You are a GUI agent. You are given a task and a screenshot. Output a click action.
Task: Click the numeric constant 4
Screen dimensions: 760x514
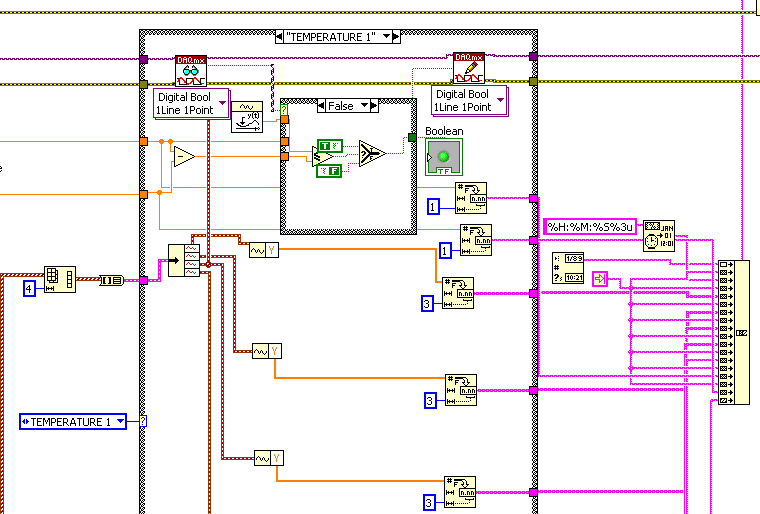click(x=30, y=289)
